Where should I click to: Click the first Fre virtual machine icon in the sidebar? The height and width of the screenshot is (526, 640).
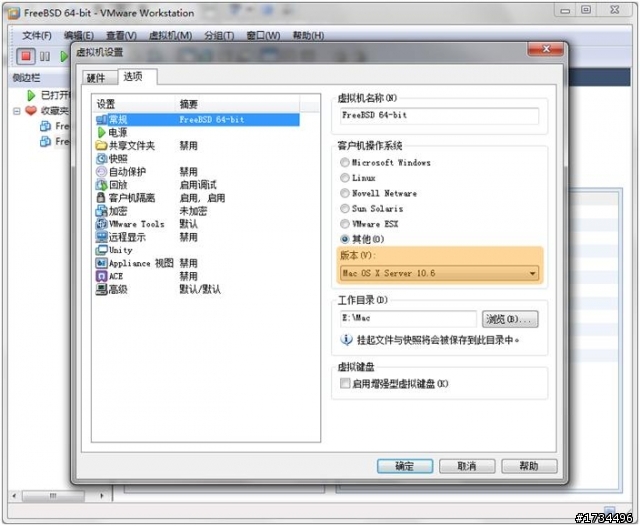[45, 126]
